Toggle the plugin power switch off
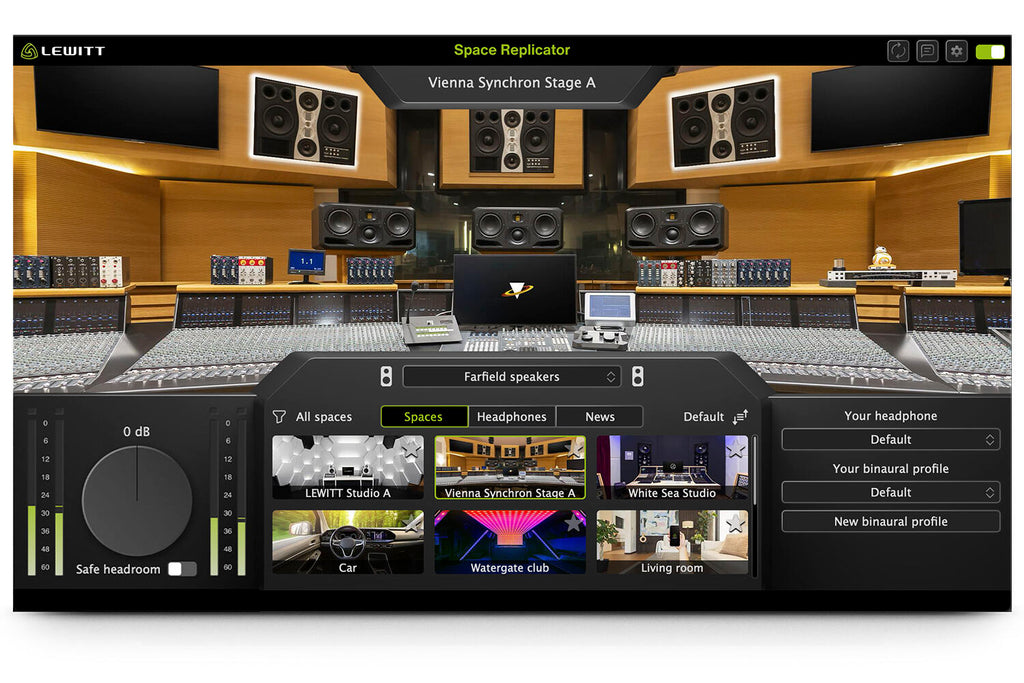Image resolution: width=1024 pixels, height=683 pixels. click(990, 52)
